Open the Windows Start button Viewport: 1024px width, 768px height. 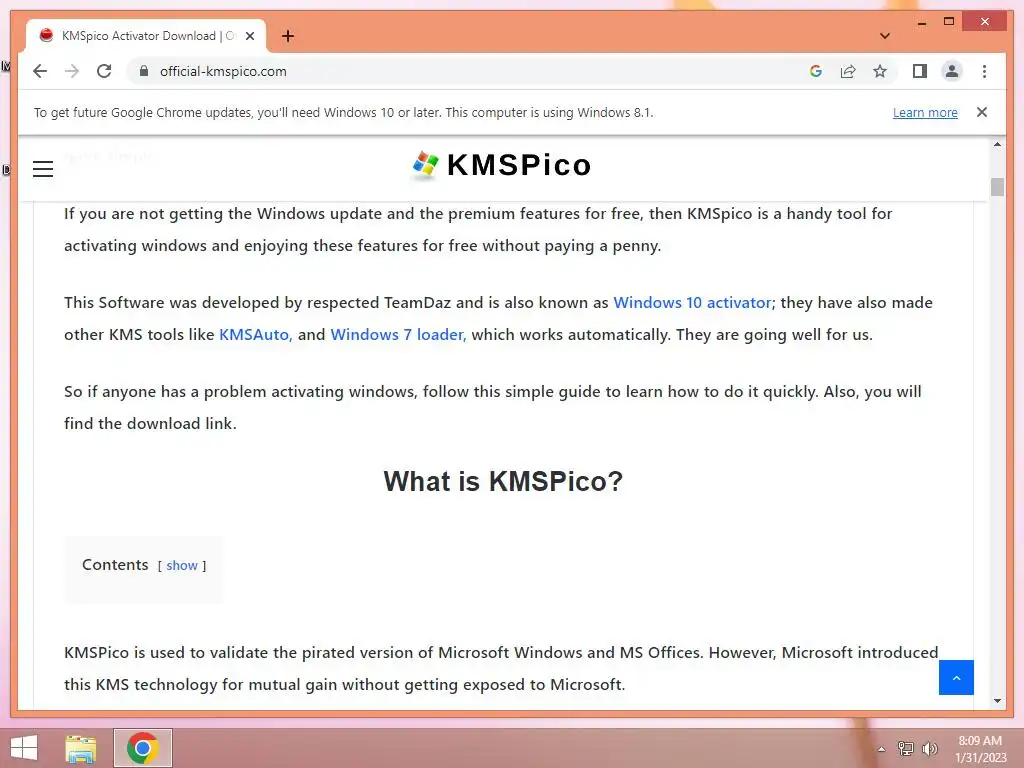pos(24,748)
